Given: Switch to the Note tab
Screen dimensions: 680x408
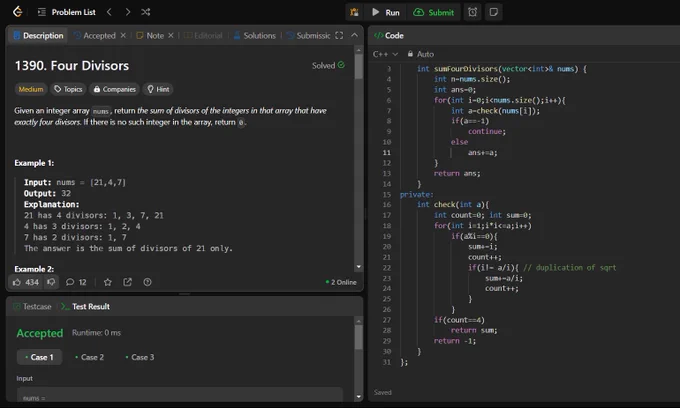Looking at the screenshot, I should (x=150, y=36).
